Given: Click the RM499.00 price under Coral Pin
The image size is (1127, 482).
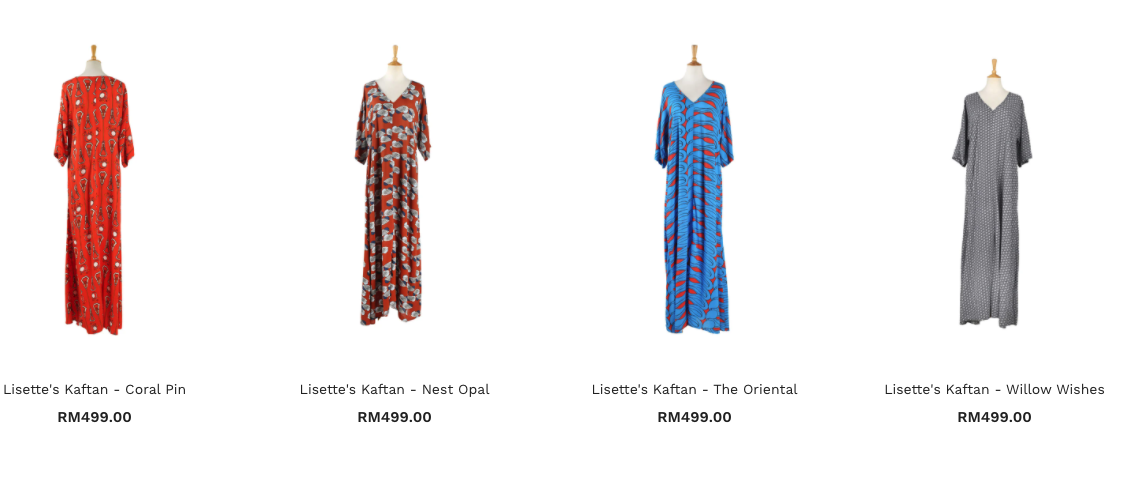Looking at the screenshot, I should 94,417.
